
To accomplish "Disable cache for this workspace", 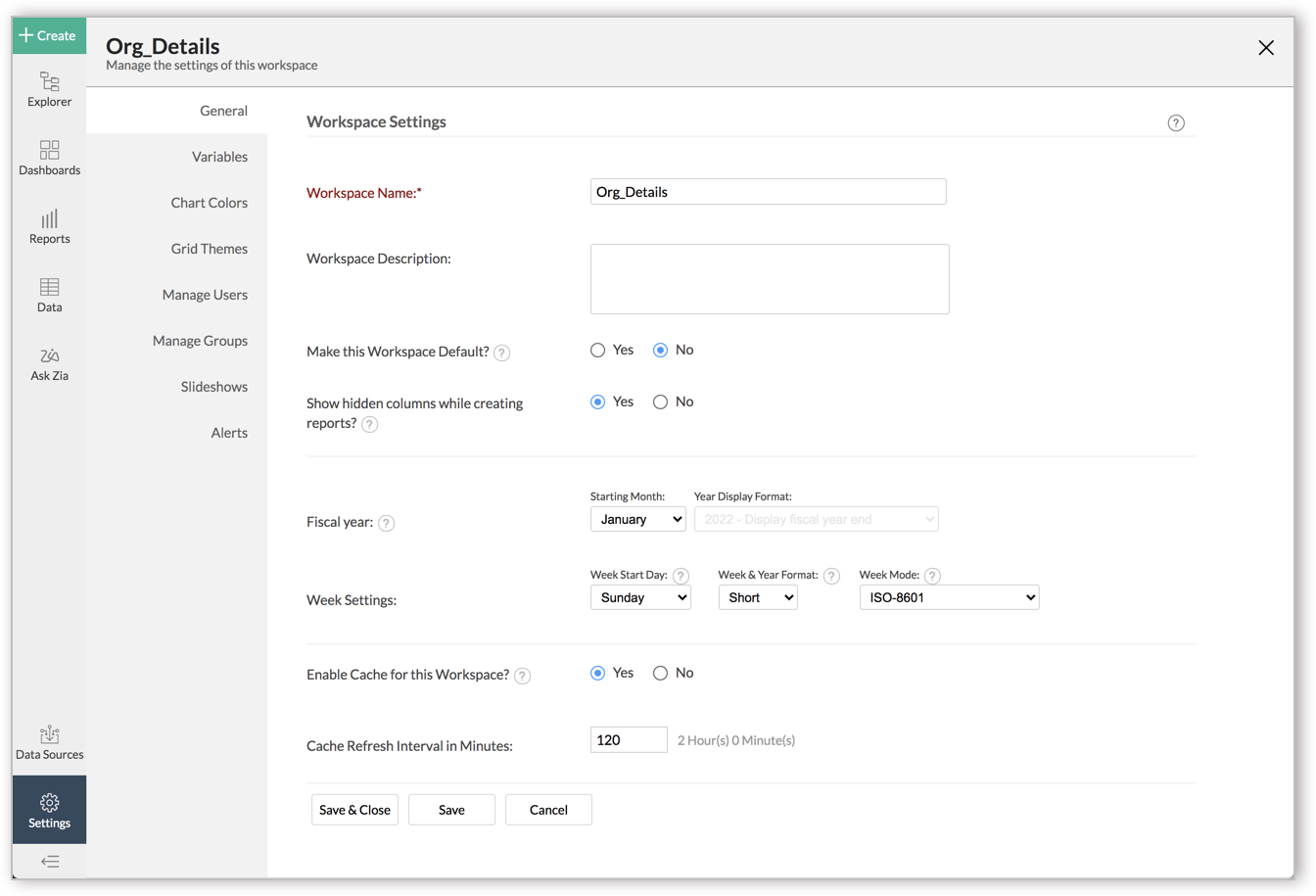I will 660,673.
